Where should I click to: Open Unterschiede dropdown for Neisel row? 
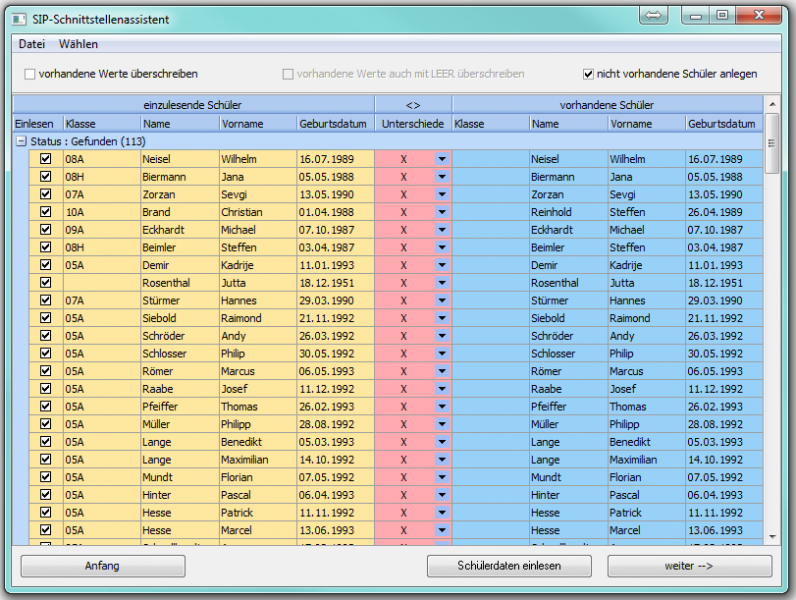click(442, 159)
